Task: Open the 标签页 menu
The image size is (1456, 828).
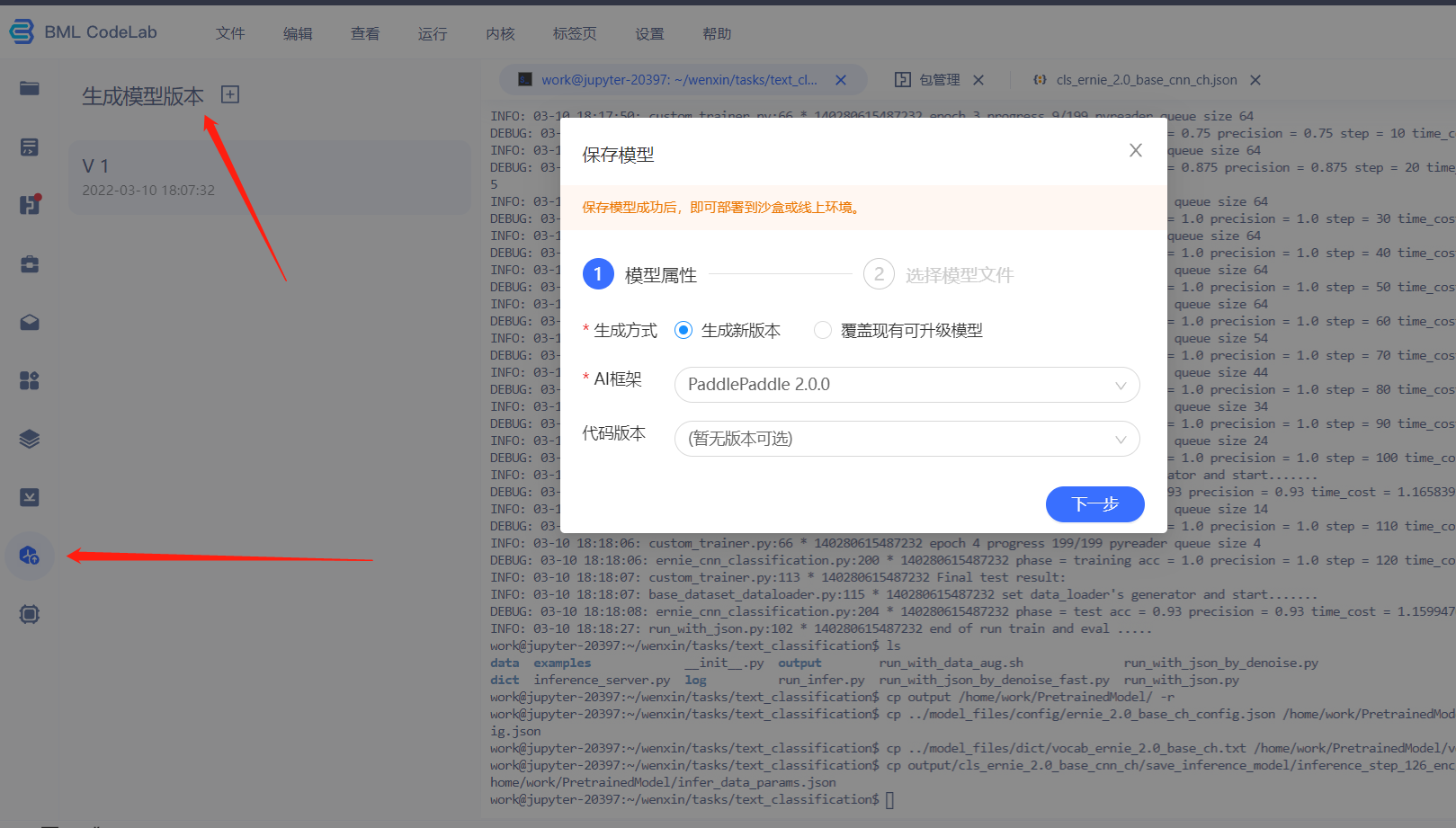Action: 575,33
